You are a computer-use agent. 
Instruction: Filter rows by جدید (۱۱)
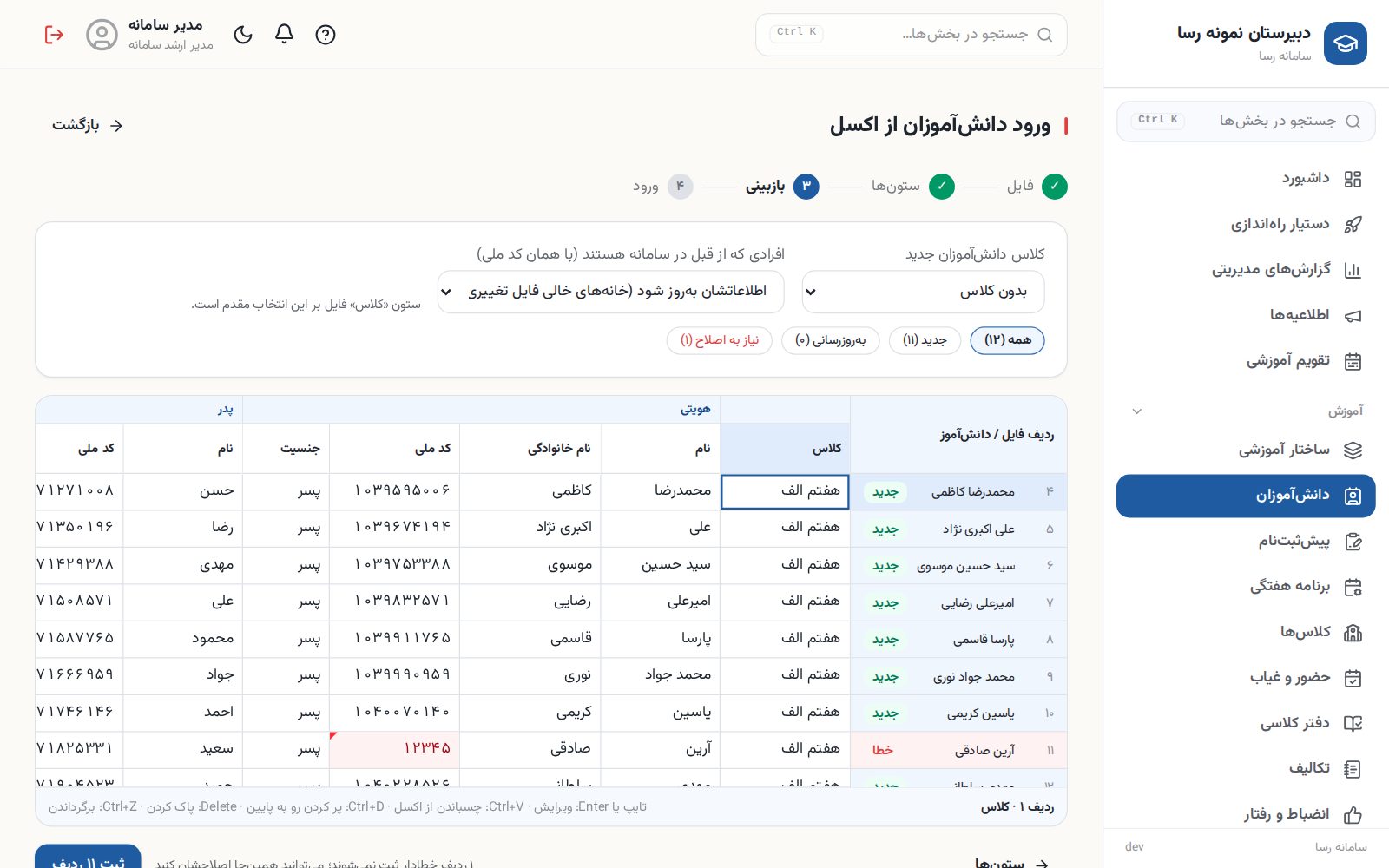(x=925, y=340)
